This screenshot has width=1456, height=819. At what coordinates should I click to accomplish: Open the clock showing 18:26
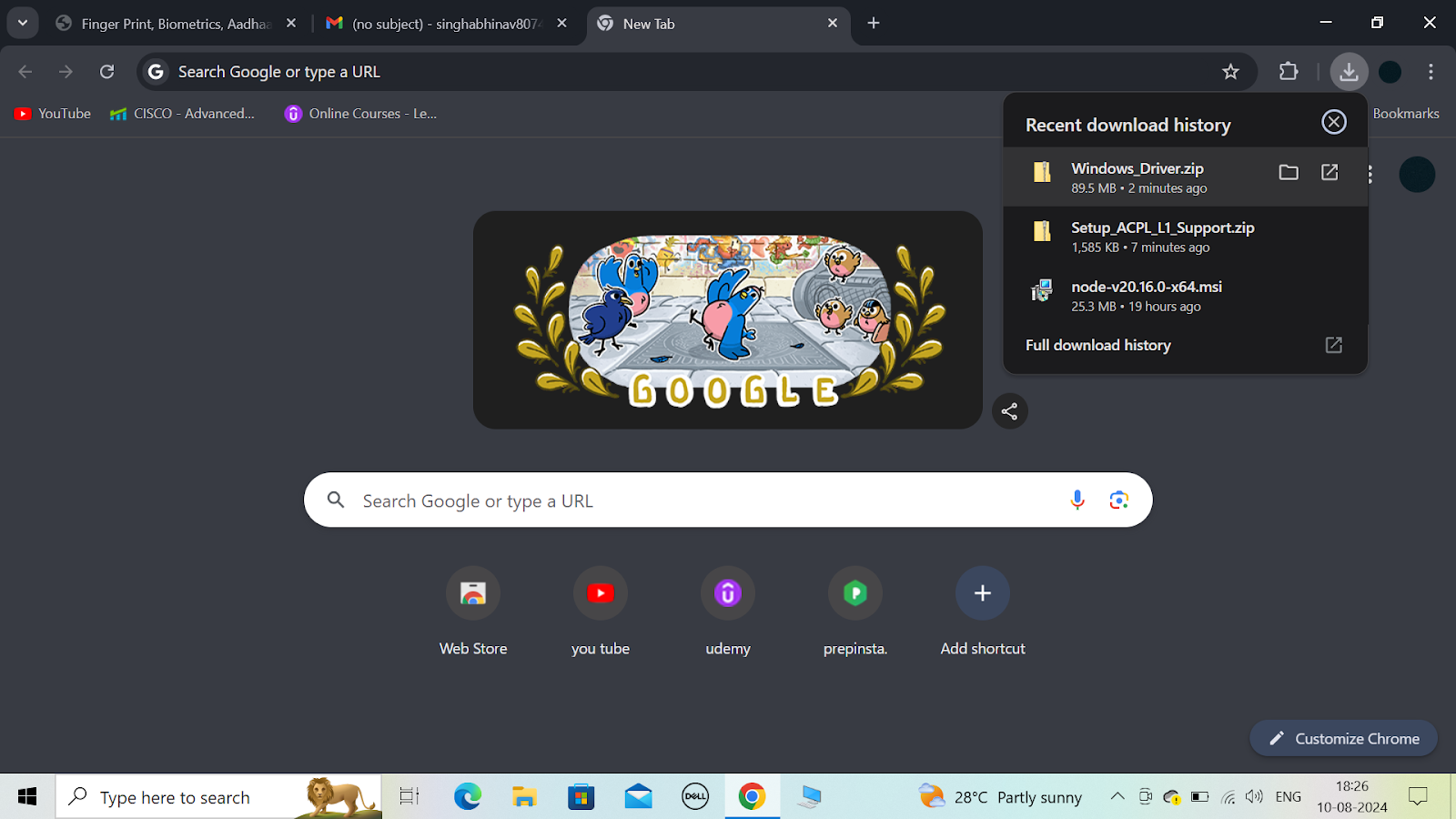pos(1352,797)
